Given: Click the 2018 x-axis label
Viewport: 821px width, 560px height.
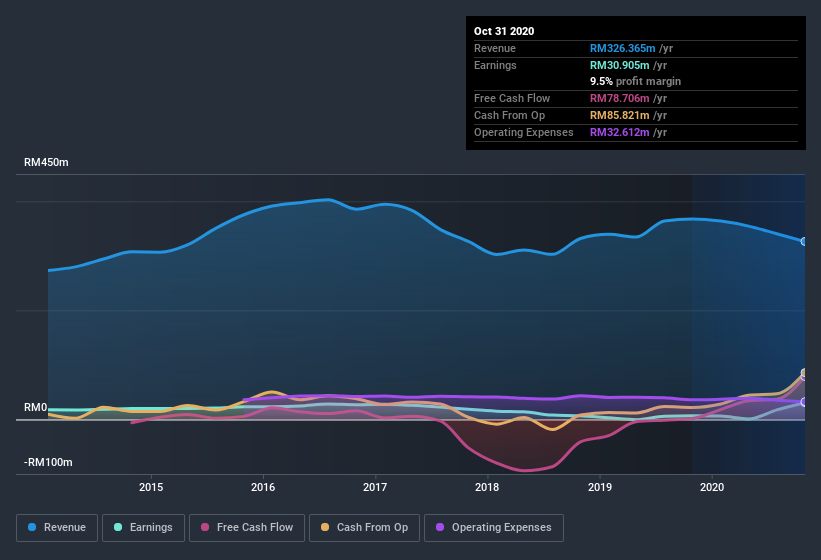Looking at the screenshot, I should (x=487, y=487).
